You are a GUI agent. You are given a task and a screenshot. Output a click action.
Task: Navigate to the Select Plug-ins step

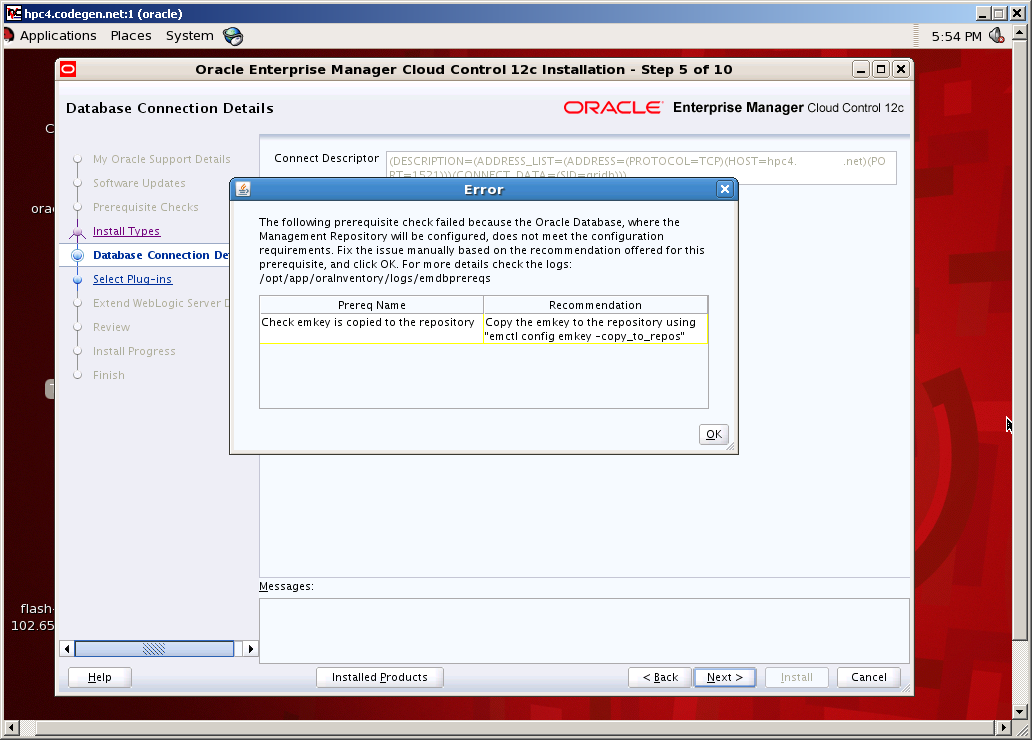[x=132, y=279]
